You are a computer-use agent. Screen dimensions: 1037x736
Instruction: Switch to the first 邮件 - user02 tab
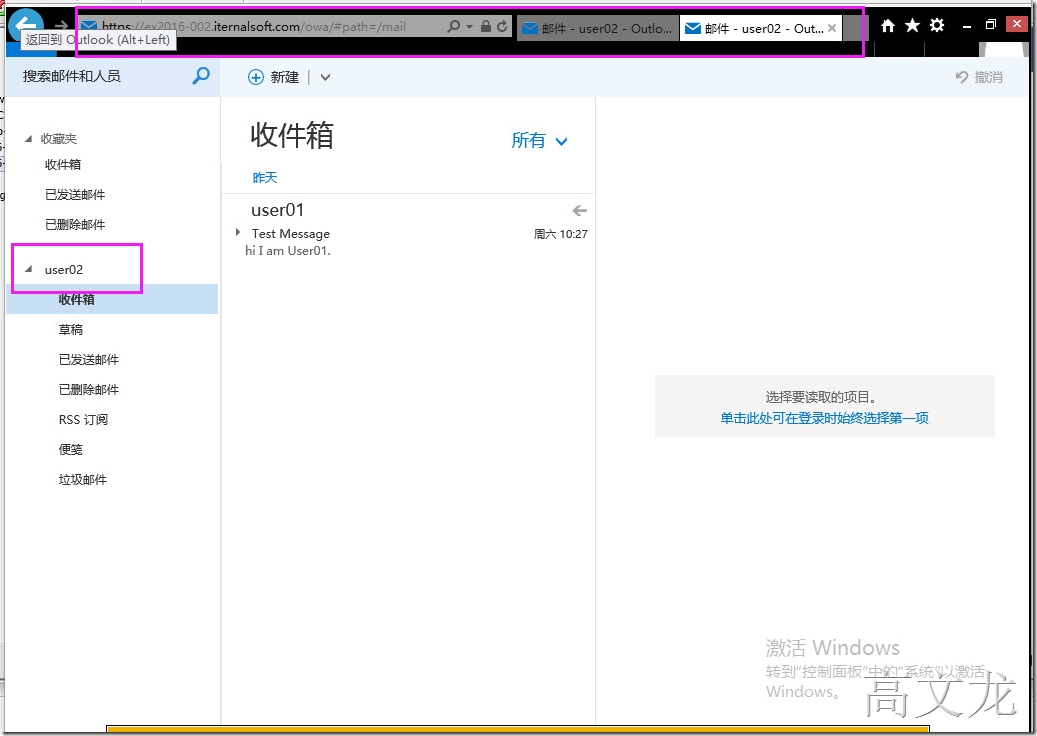(x=598, y=28)
